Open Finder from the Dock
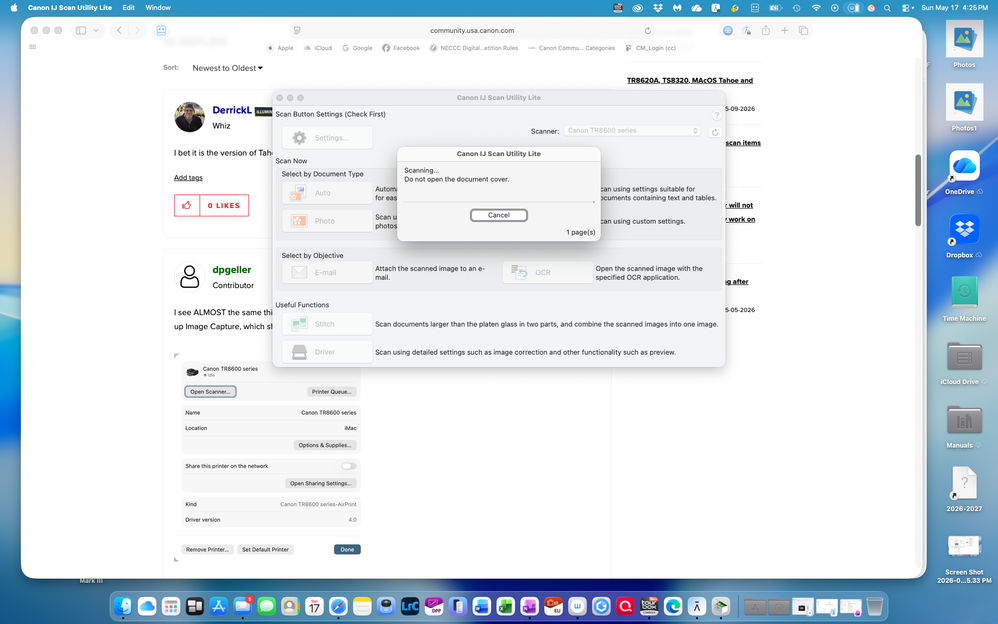This screenshot has width=998, height=624. click(x=123, y=606)
